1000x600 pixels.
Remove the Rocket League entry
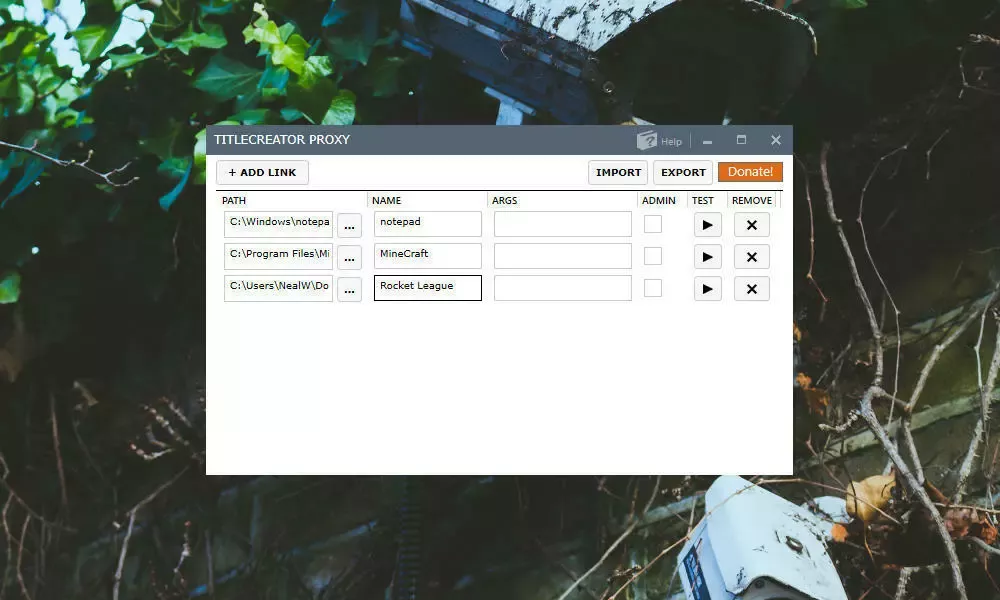click(751, 289)
